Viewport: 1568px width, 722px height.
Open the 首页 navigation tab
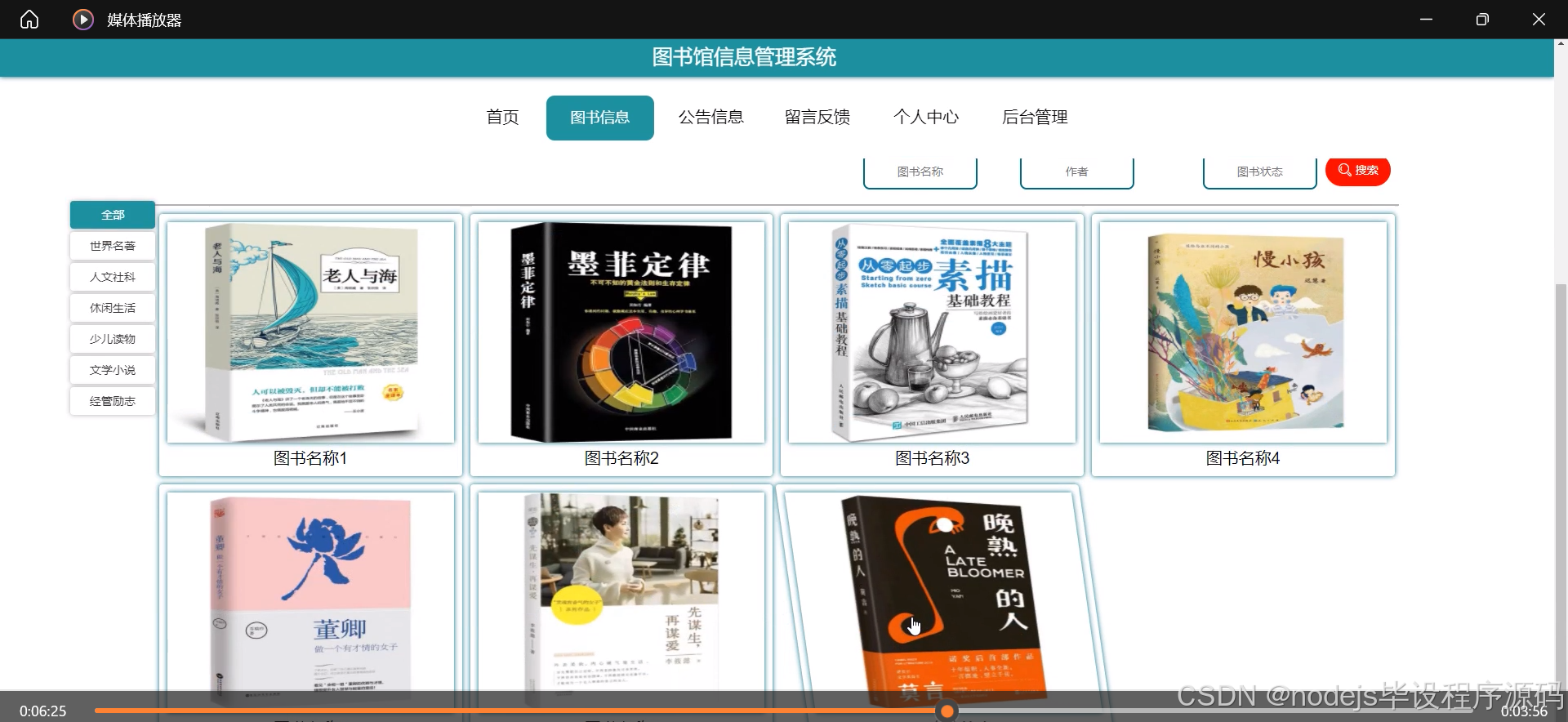(502, 118)
